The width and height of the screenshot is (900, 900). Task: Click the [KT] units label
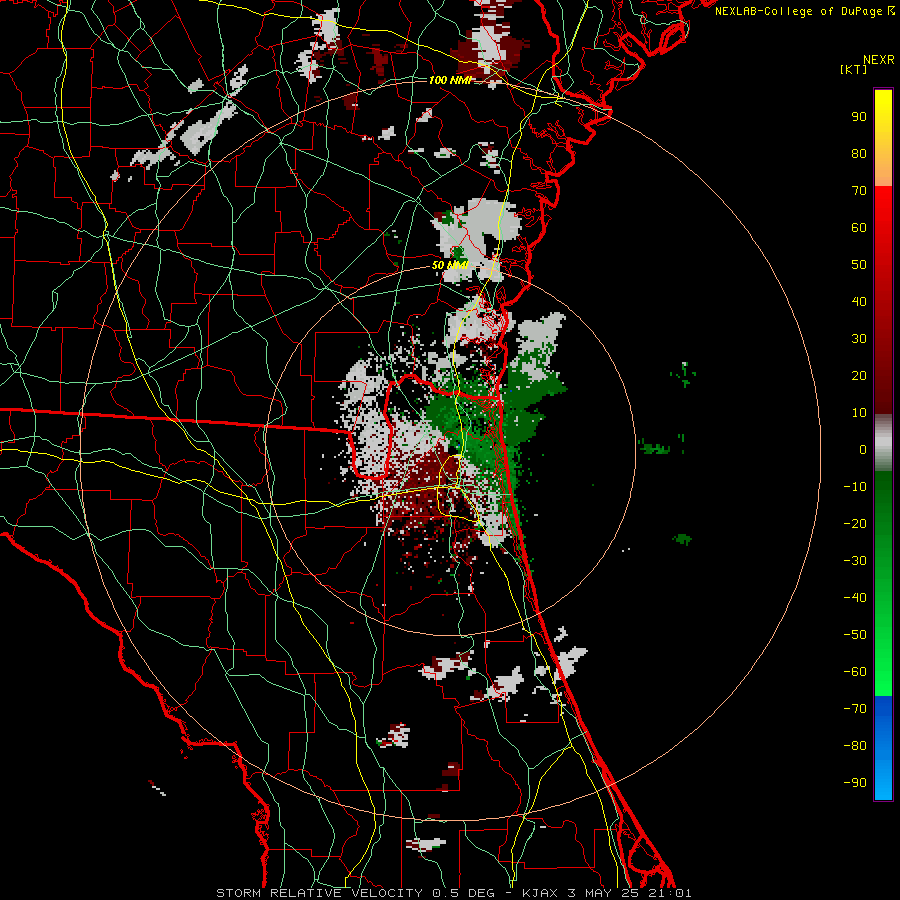(x=854, y=69)
